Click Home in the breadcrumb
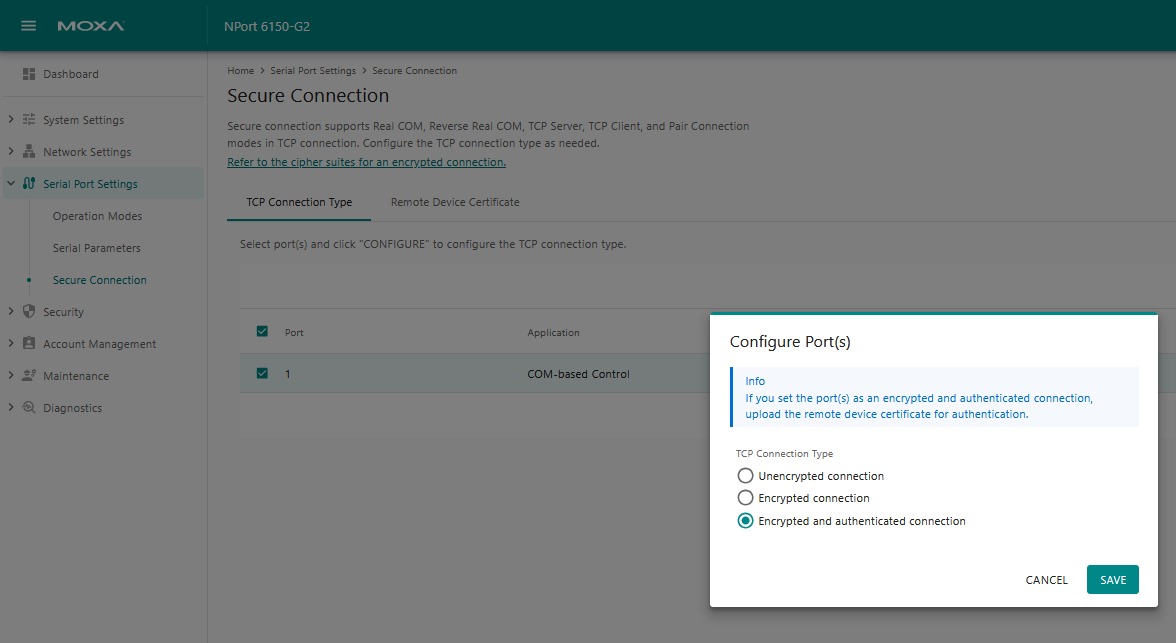Image resolution: width=1176 pixels, height=643 pixels. 240,71
